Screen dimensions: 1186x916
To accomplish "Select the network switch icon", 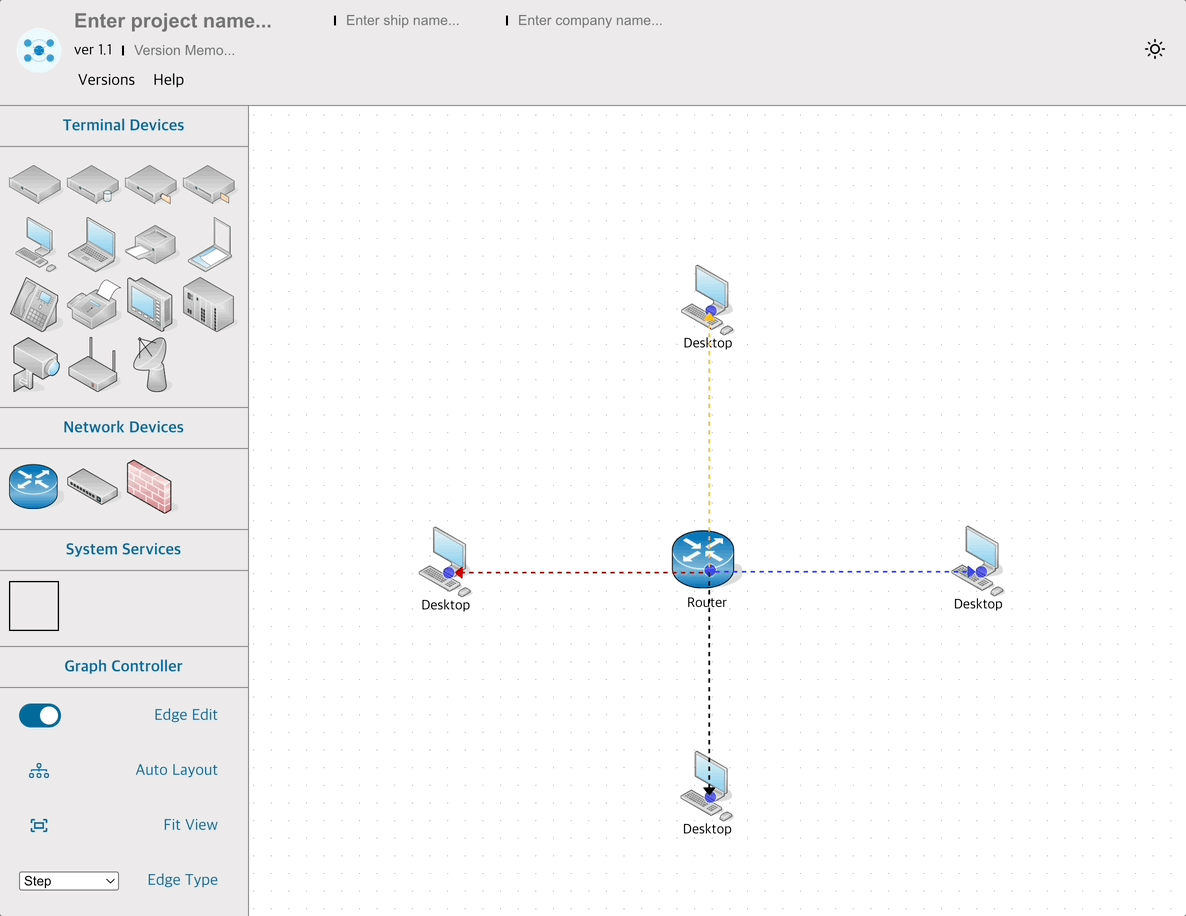I will pos(92,487).
